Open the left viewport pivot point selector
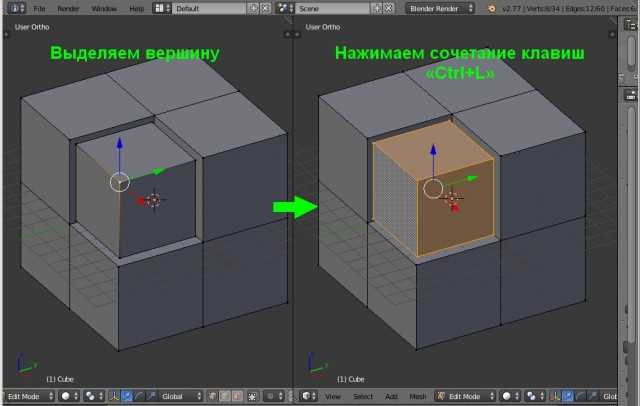 (x=94, y=396)
